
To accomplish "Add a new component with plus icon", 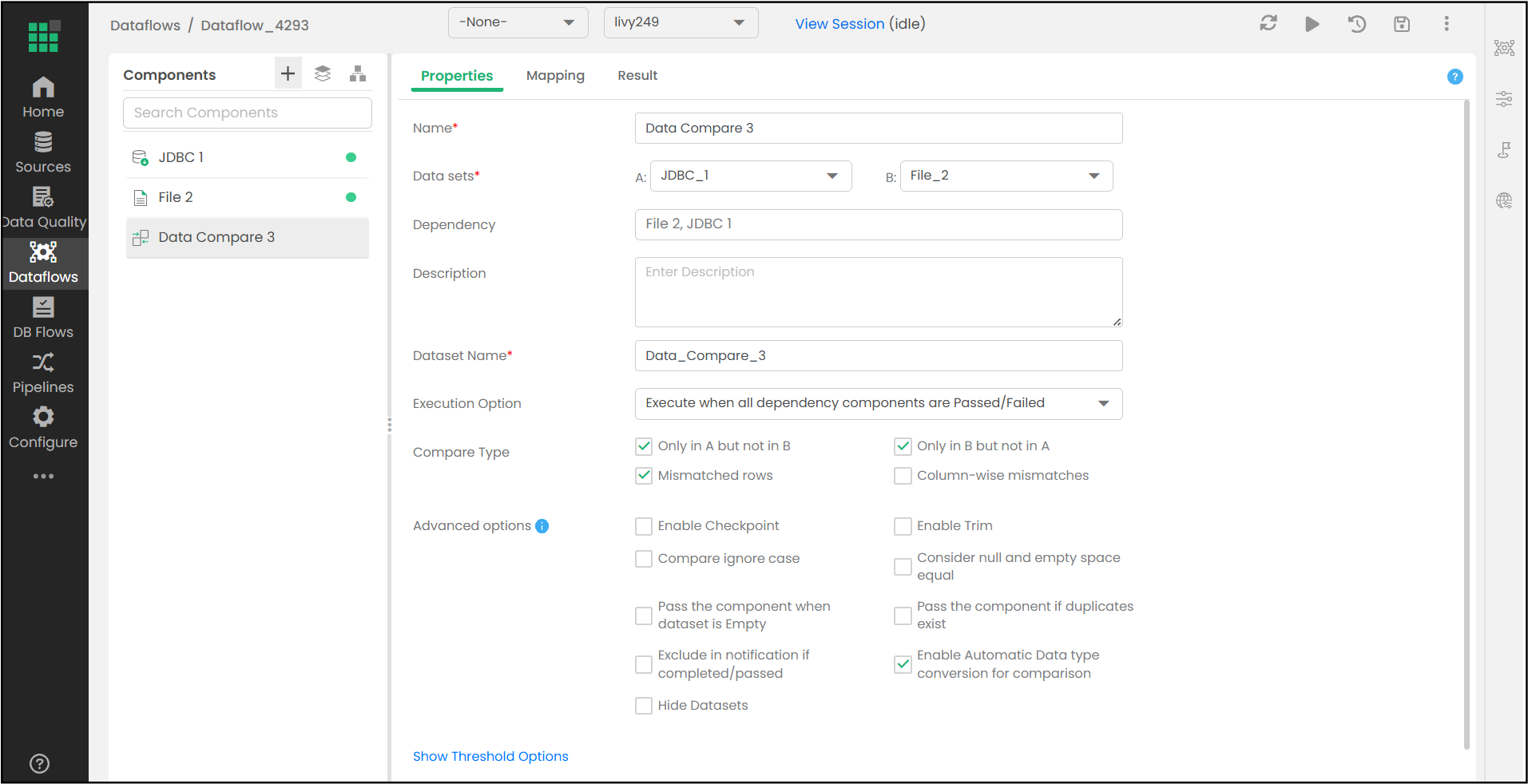I will 288,74.
